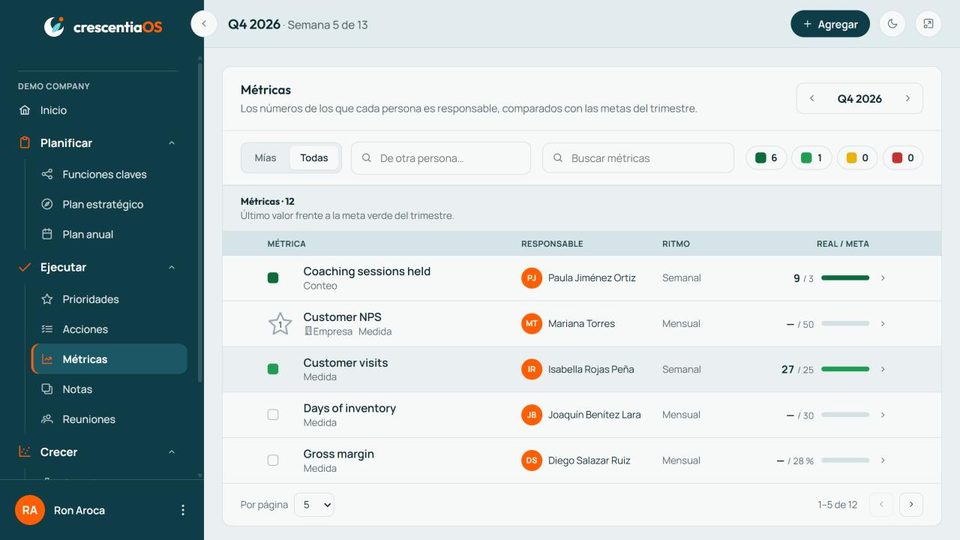Switch to the Mías tab
The width and height of the screenshot is (960, 540).
click(x=265, y=158)
